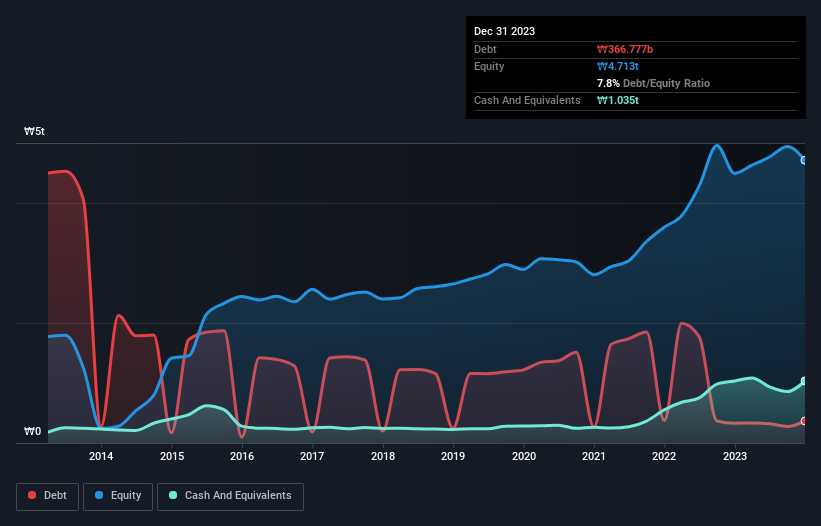821x526 pixels.
Task: Click the blue Equity end-point marker
Action: (804, 160)
